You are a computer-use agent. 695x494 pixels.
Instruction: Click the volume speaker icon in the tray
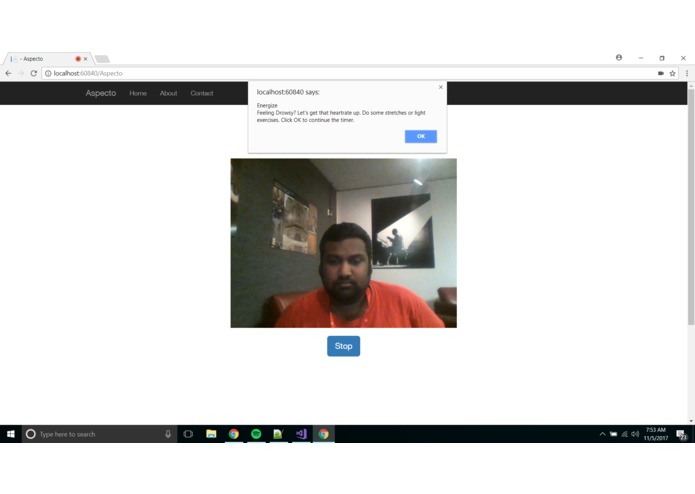click(635, 434)
